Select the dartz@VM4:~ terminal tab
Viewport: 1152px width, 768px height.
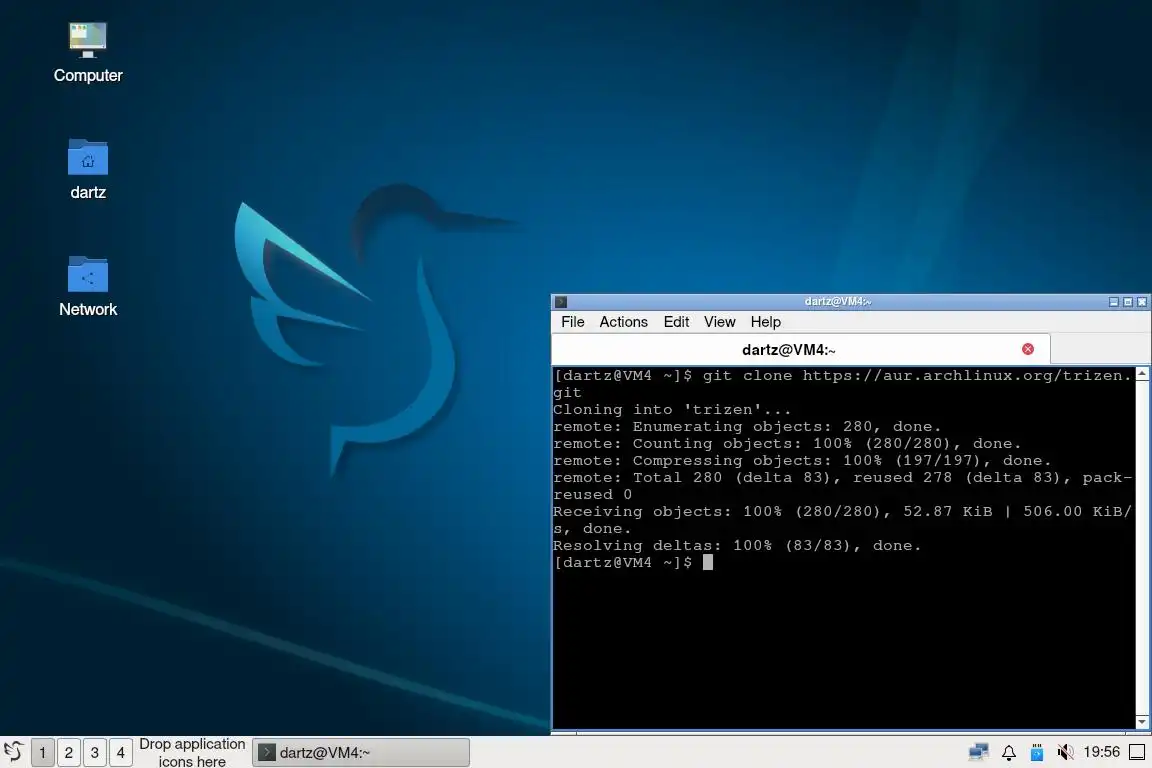pyautogui.click(x=800, y=350)
